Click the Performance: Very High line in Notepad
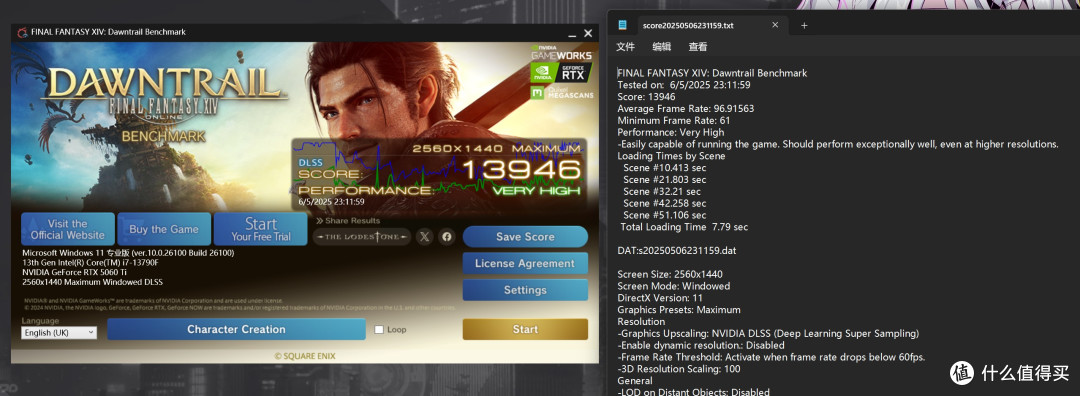Image resolution: width=1080 pixels, height=396 pixels. [670, 132]
